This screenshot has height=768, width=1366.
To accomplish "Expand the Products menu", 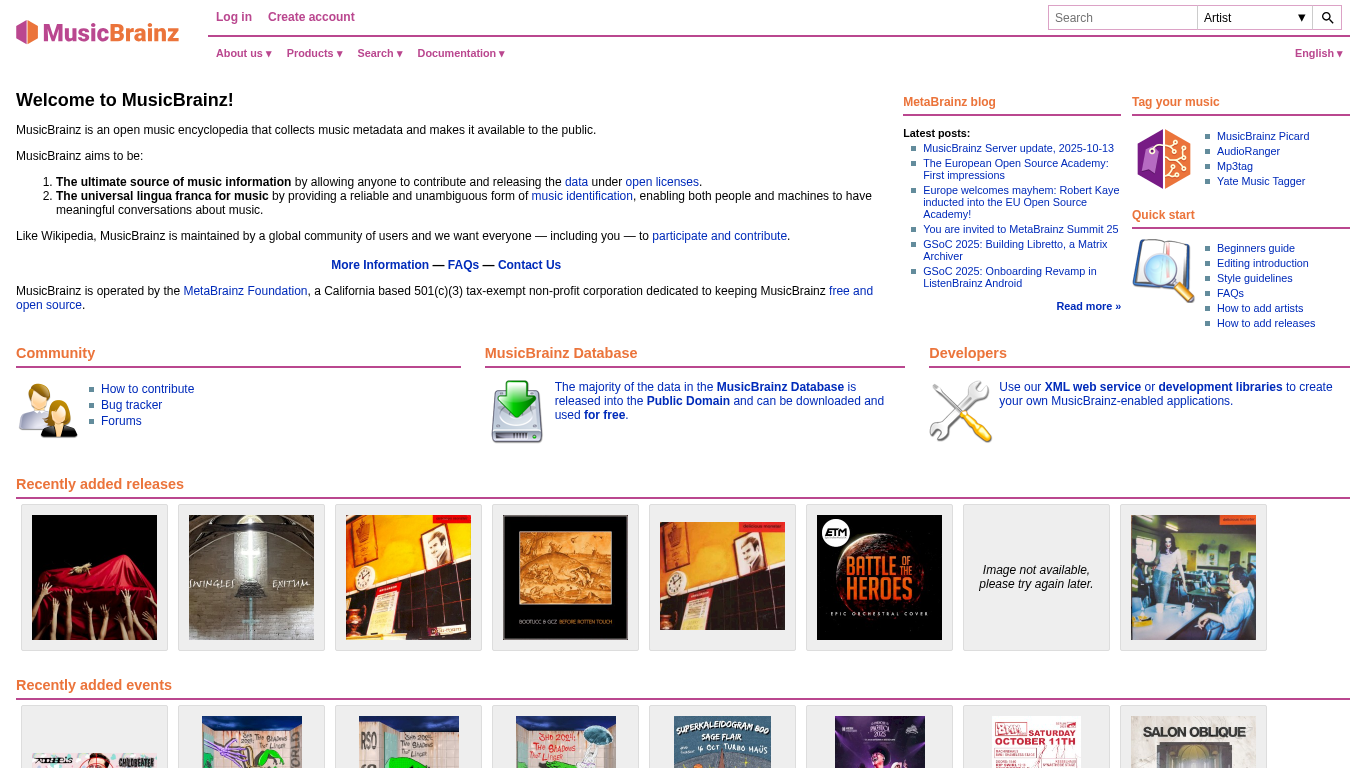I will (x=314, y=53).
